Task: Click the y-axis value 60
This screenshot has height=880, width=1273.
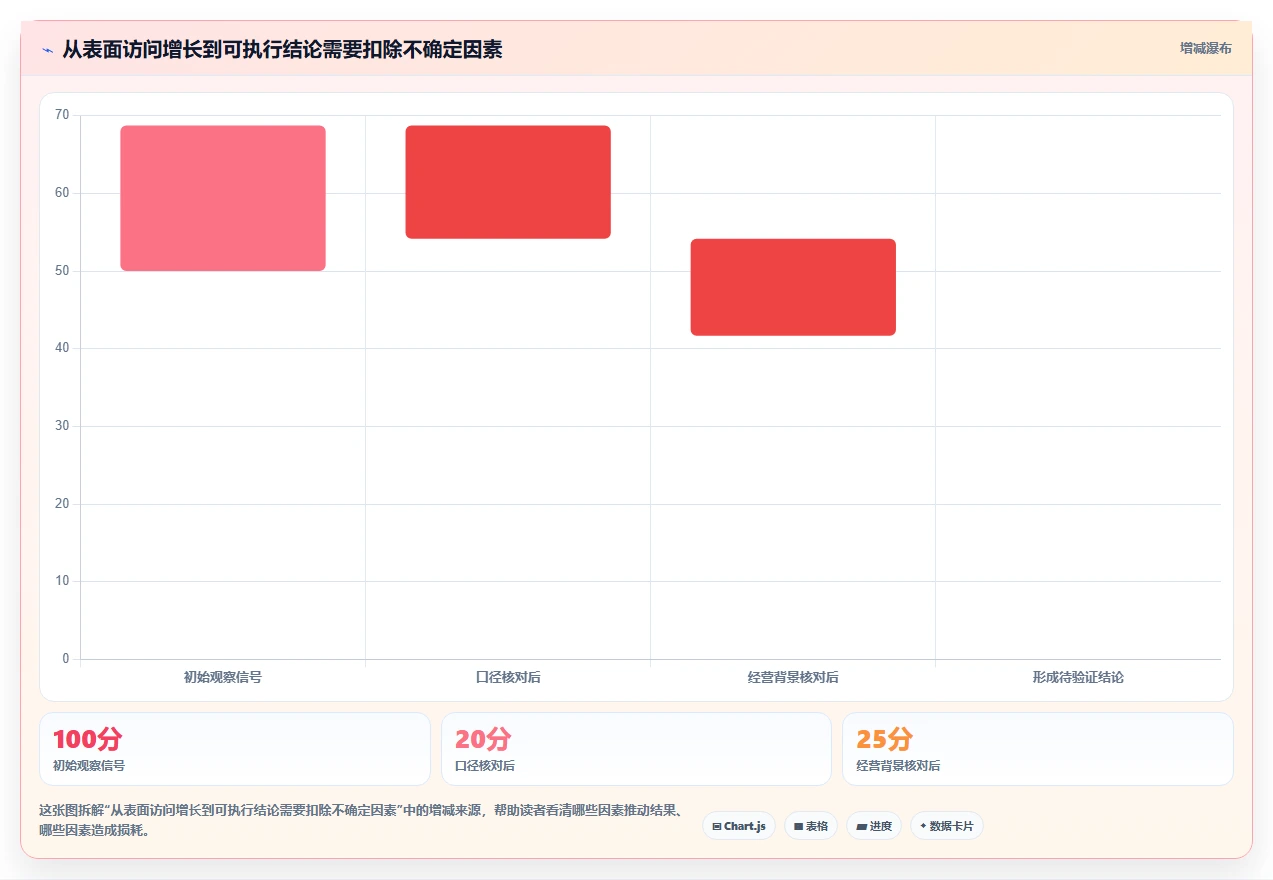Action: tap(62, 193)
